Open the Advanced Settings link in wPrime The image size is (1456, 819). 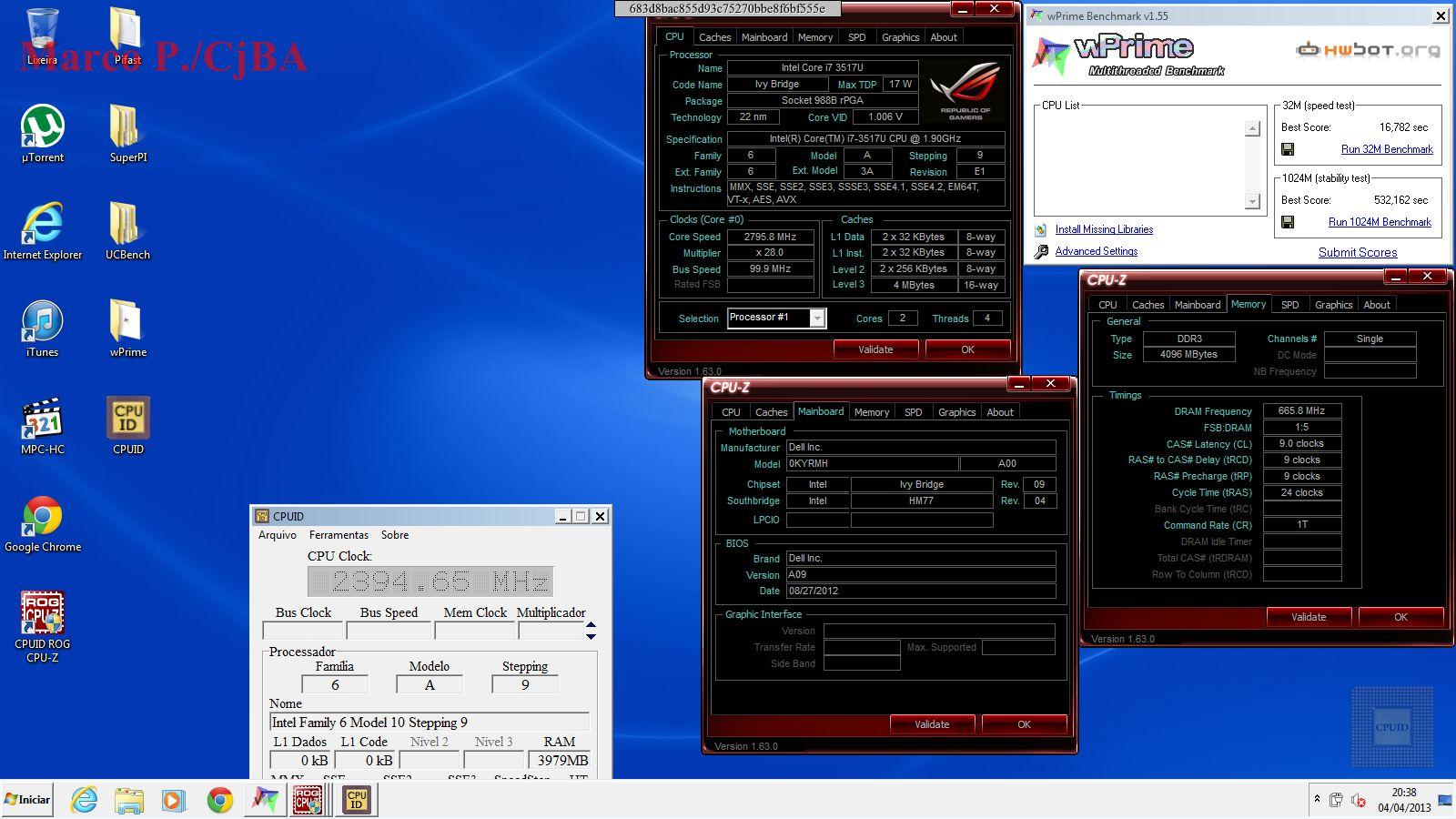tap(1096, 251)
